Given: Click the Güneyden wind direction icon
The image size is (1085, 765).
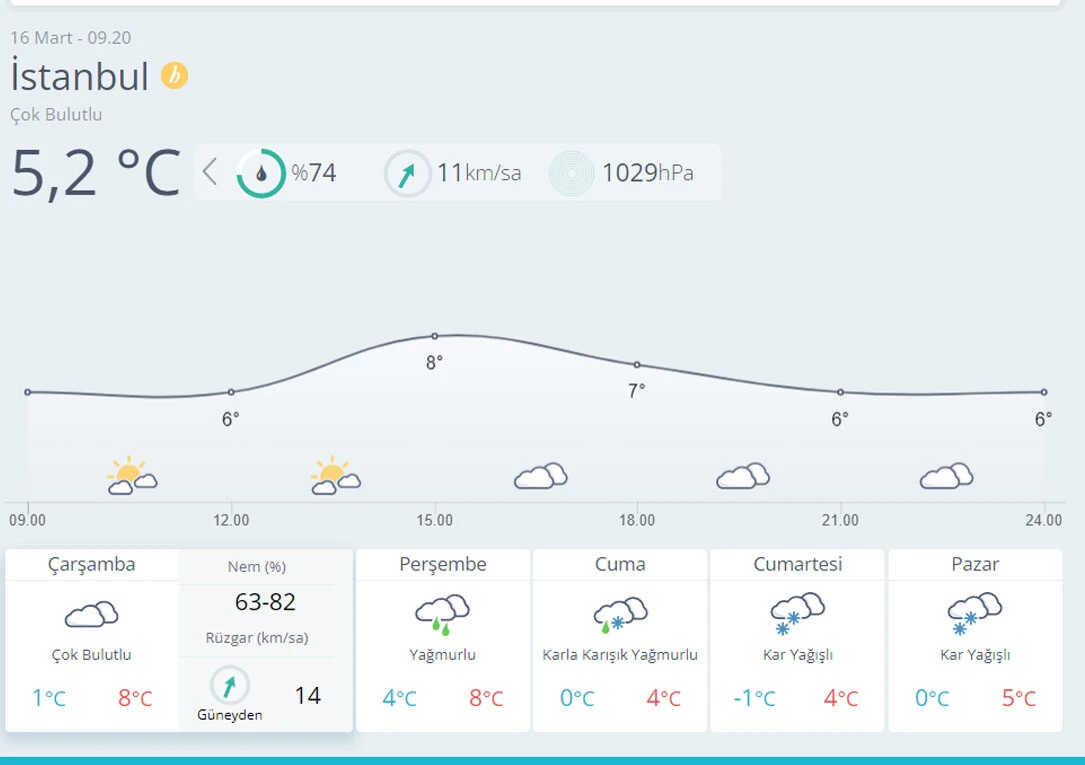Looking at the screenshot, I should (x=230, y=685).
